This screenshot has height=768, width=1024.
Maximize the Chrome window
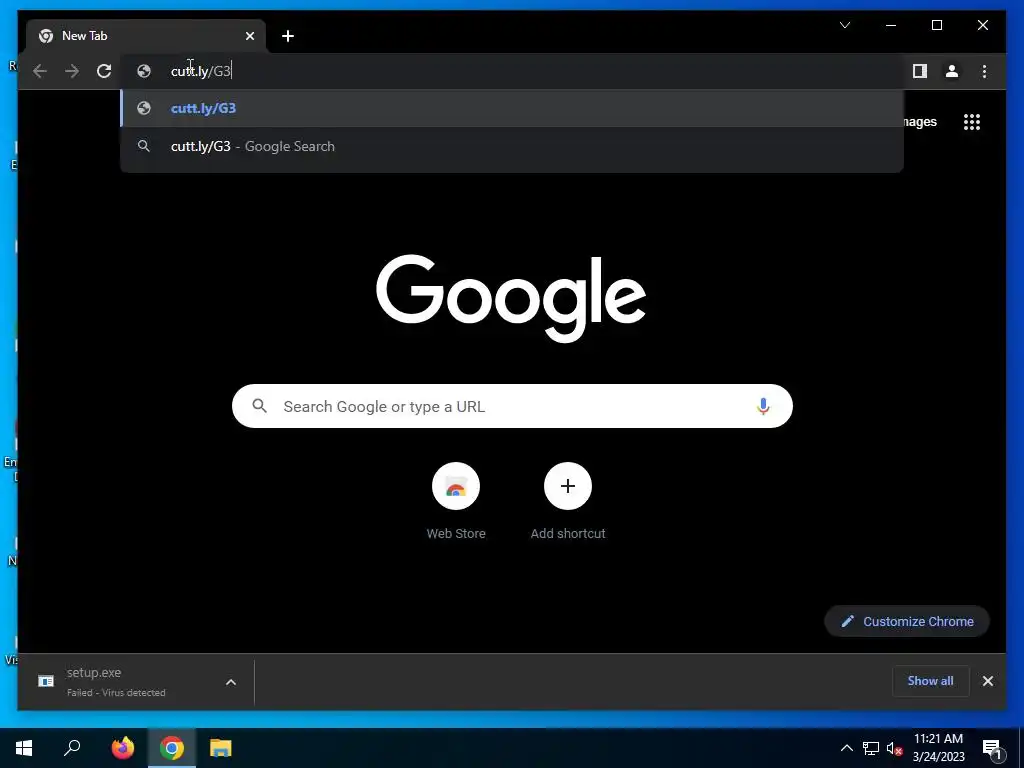coord(936,25)
